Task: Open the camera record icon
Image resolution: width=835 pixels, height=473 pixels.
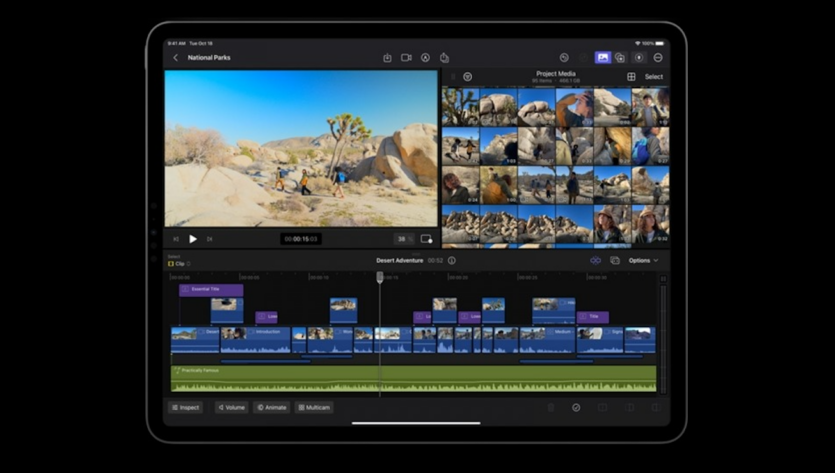Action: (x=406, y=58)
